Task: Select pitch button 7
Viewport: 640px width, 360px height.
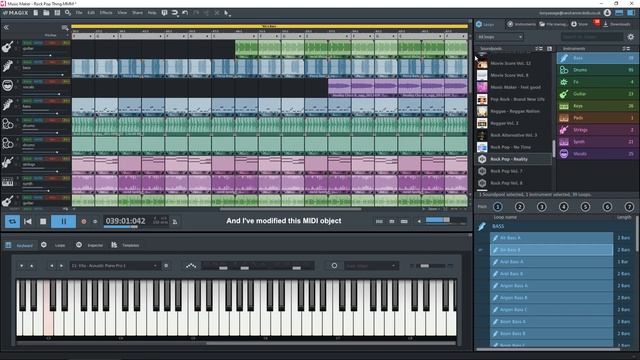Action: pyautogui.click(x=629, y=207)
